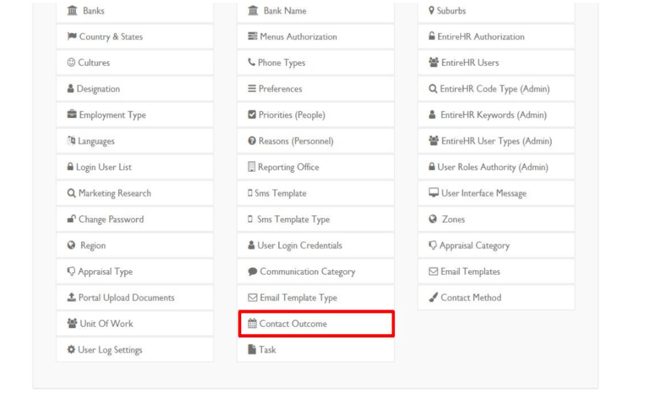Click the bank building icon next to Banks

tap(72, 10)
